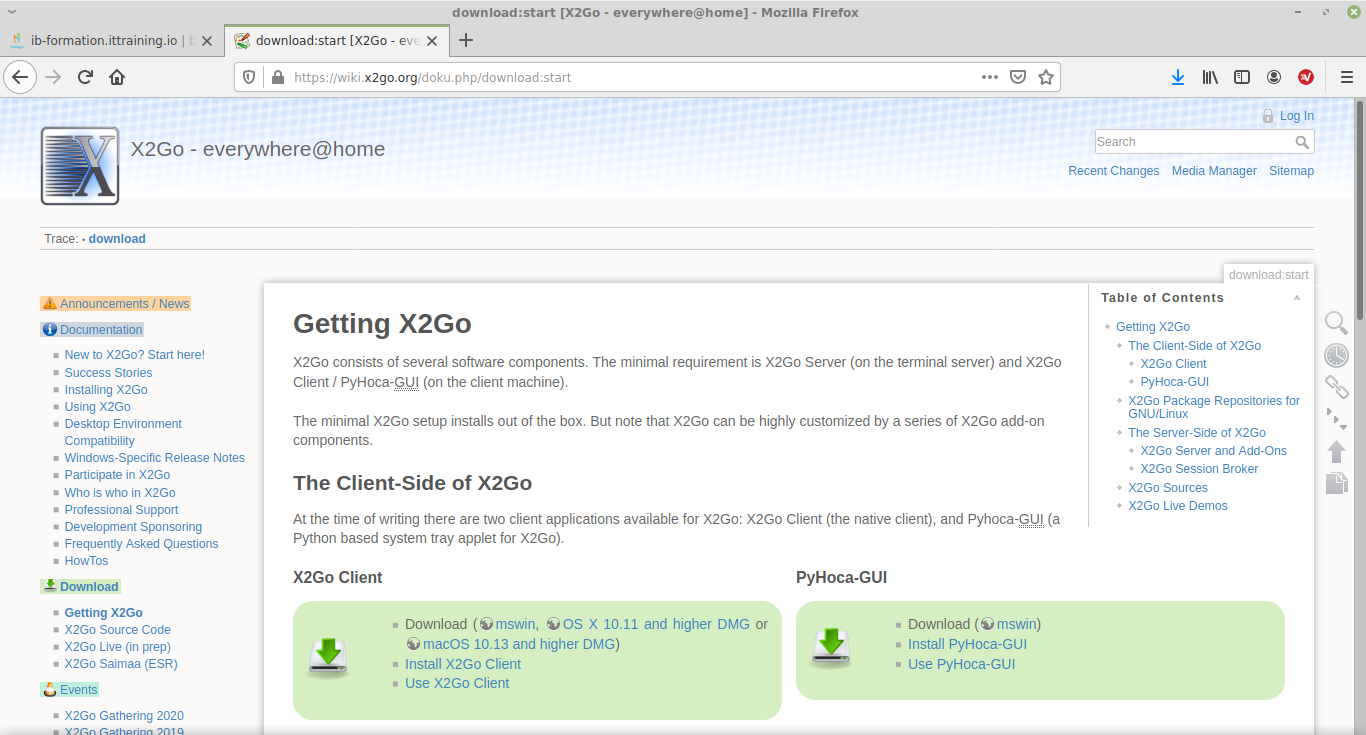Save page to Pocket
Image resolution: width=1366 pixels, height=735 pixels.
(x=1018, y=77)
